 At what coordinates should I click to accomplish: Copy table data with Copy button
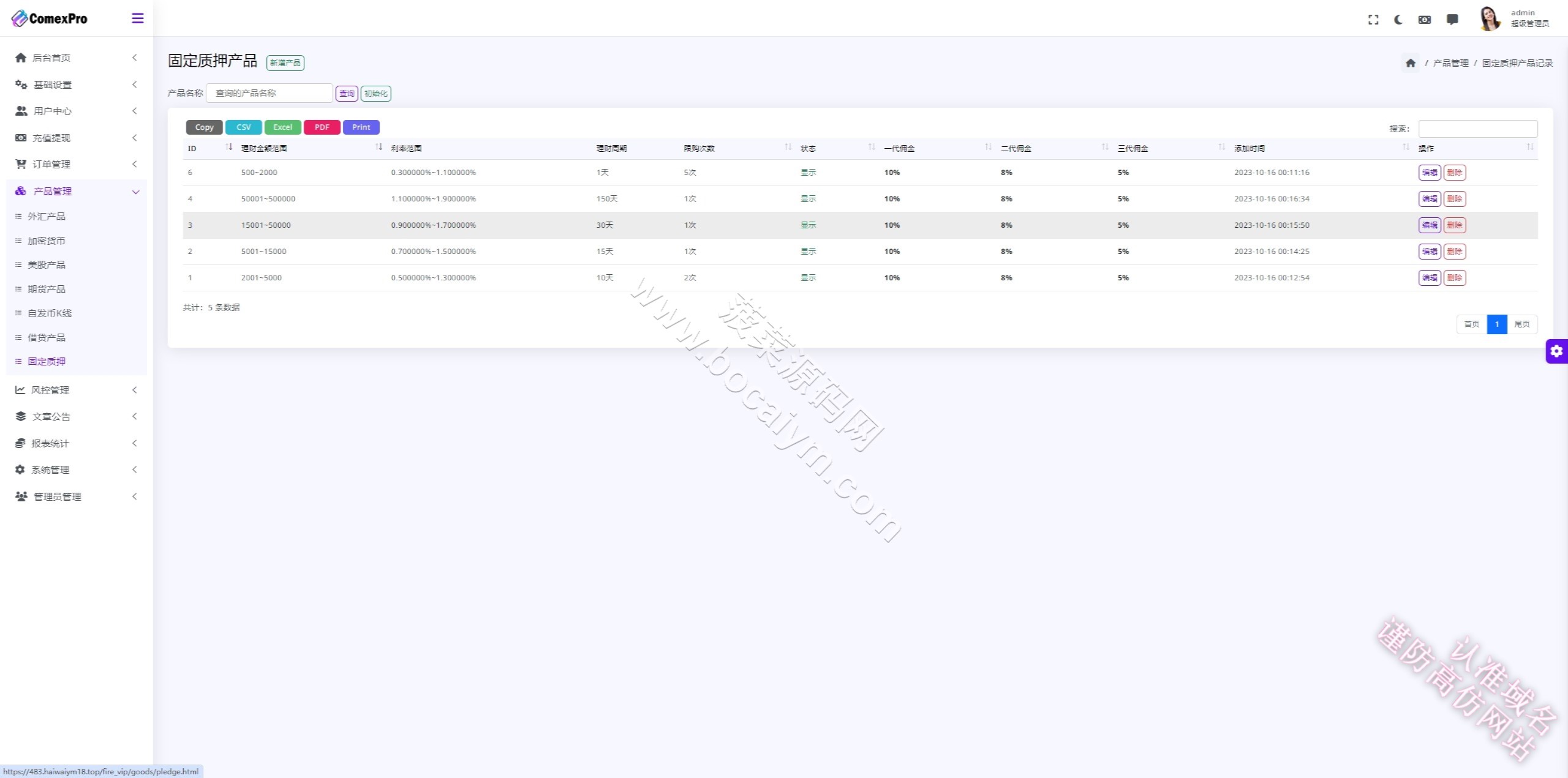pos(205,127)
